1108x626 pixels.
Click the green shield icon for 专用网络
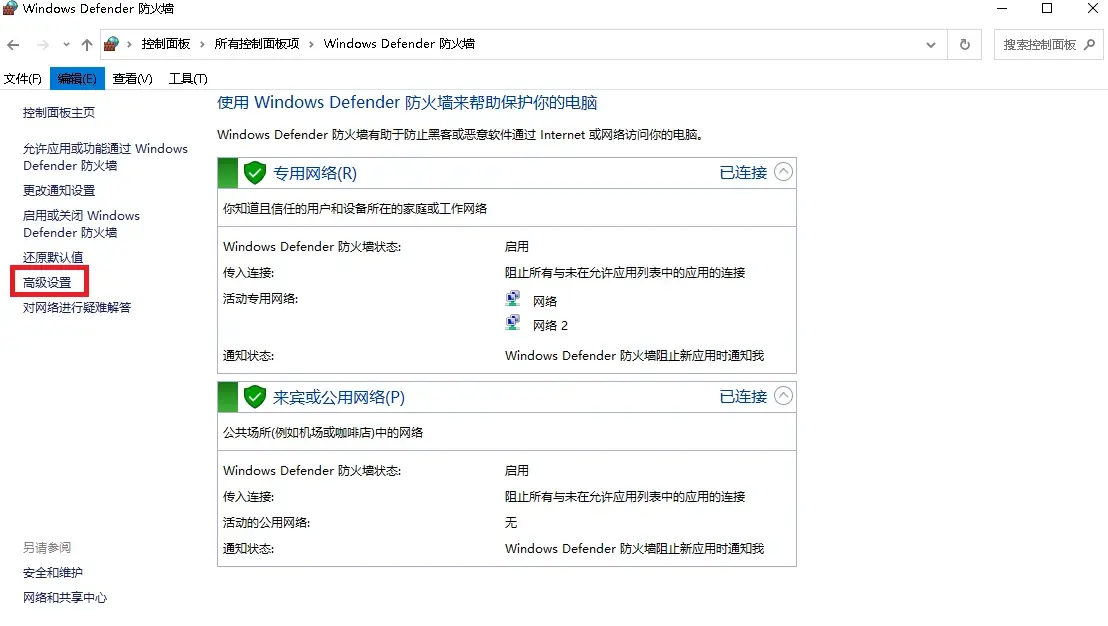point(255,173)
